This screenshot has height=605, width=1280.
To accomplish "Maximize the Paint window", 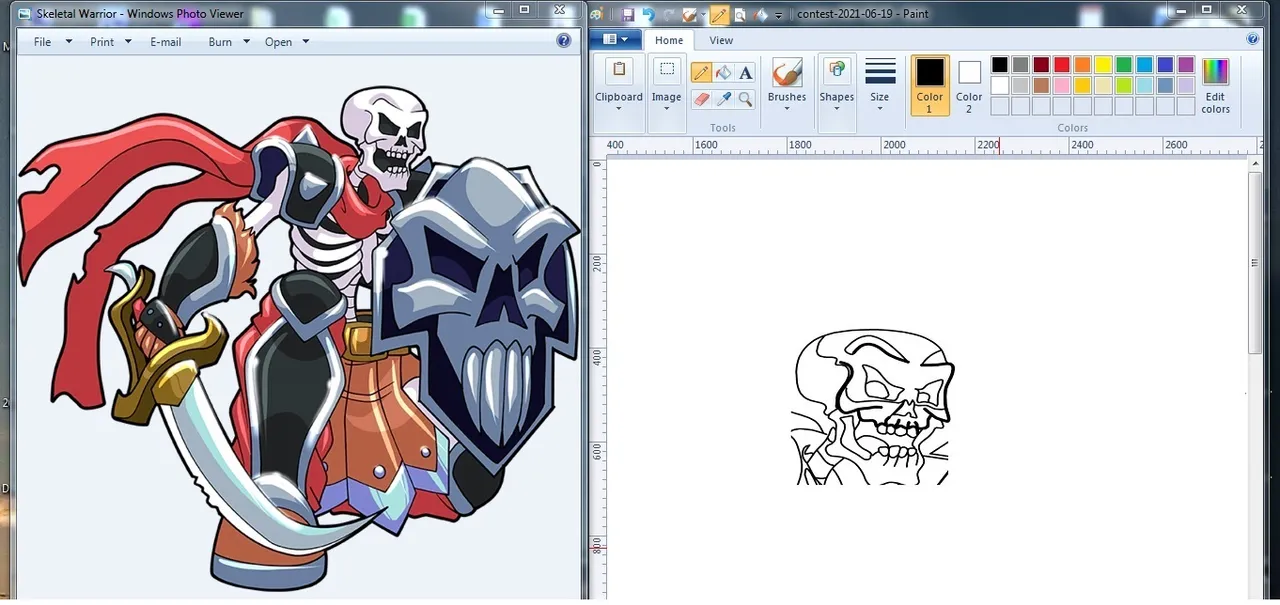I will (x=1206, y=9).
